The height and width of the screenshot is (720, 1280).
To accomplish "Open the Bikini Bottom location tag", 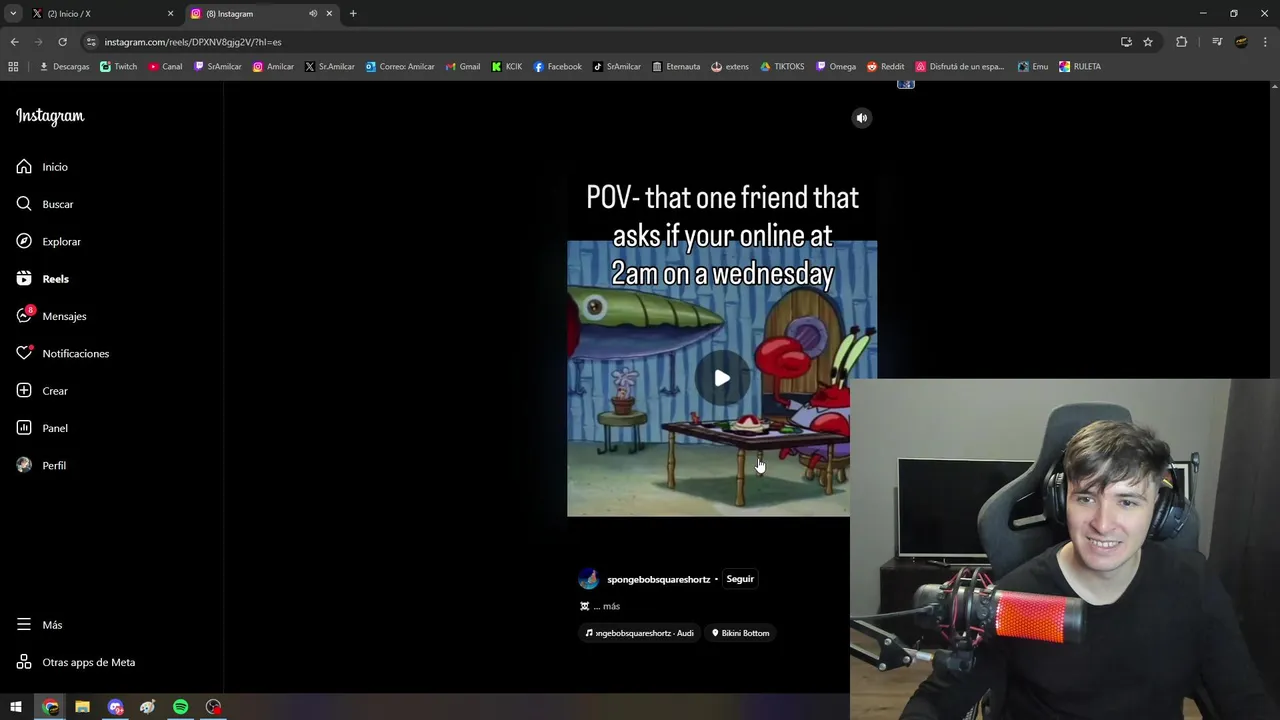I will [741, 633].
